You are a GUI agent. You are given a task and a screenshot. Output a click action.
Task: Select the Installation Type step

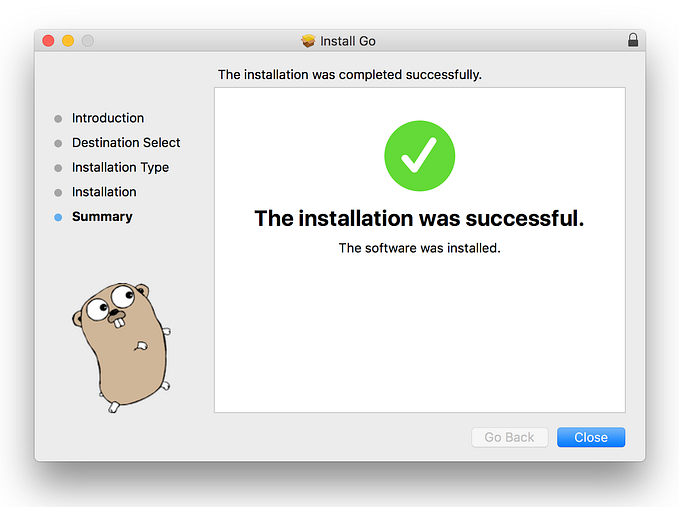tap(120, 168)
